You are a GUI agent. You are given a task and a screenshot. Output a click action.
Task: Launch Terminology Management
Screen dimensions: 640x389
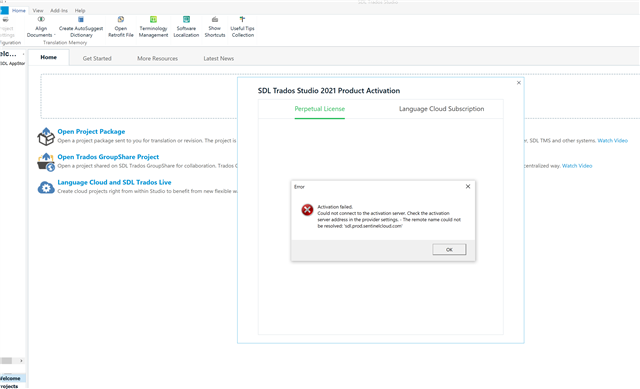click(x=153, y=27)
